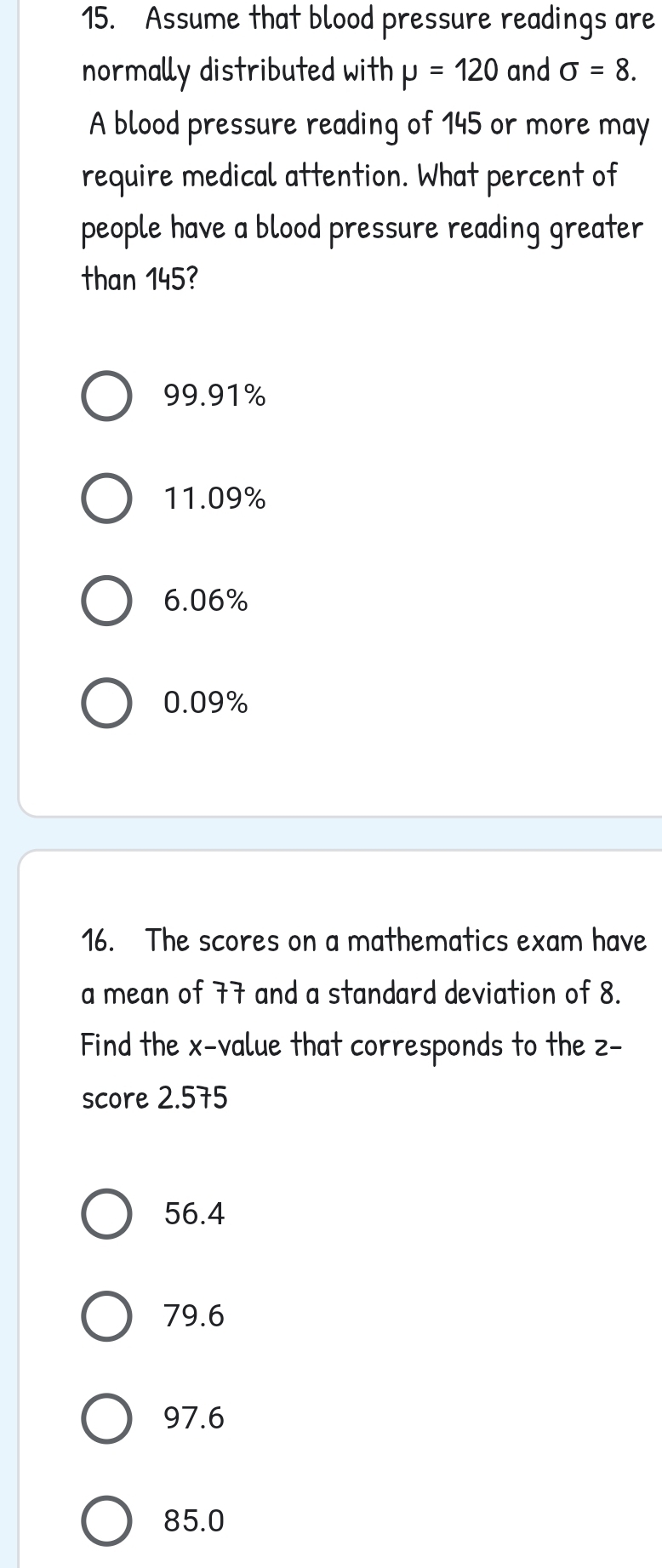Click the 99.91% answer label text
The image size is (662, 1568).
[x=215, y=396]
